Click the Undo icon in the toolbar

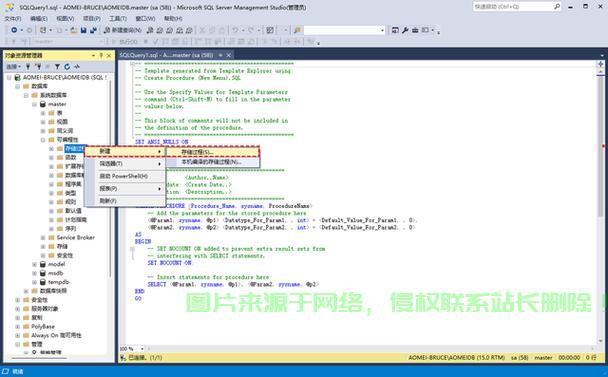click(x=235, y=30)
